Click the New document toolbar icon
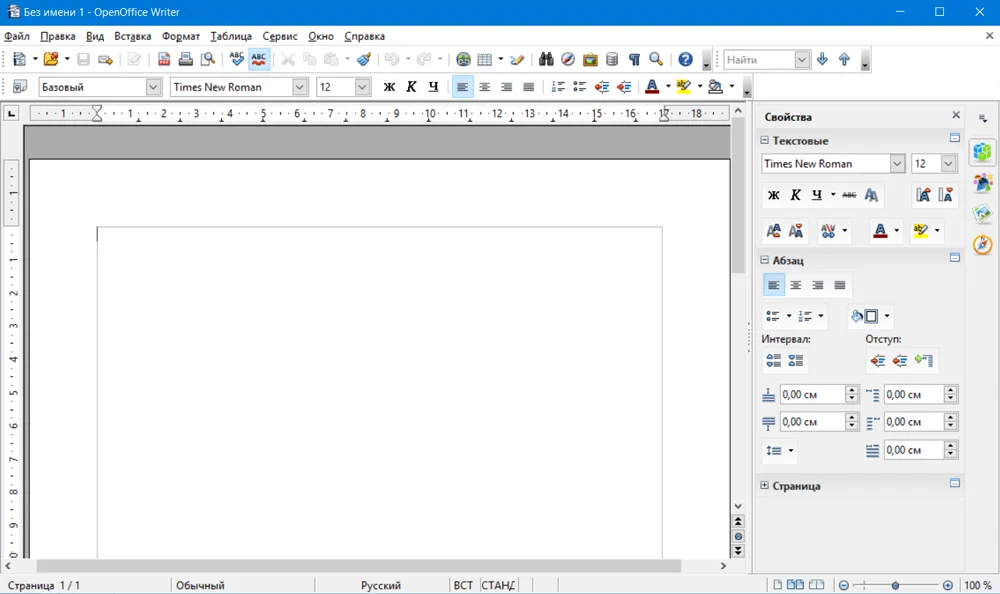1000x594 pixels. click(x=19, y=59)
